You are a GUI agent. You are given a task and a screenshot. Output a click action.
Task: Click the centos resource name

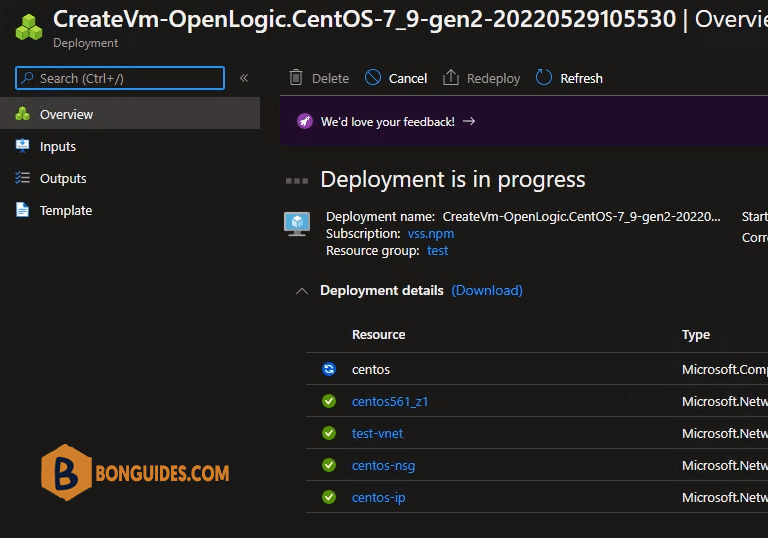[371, 369]
